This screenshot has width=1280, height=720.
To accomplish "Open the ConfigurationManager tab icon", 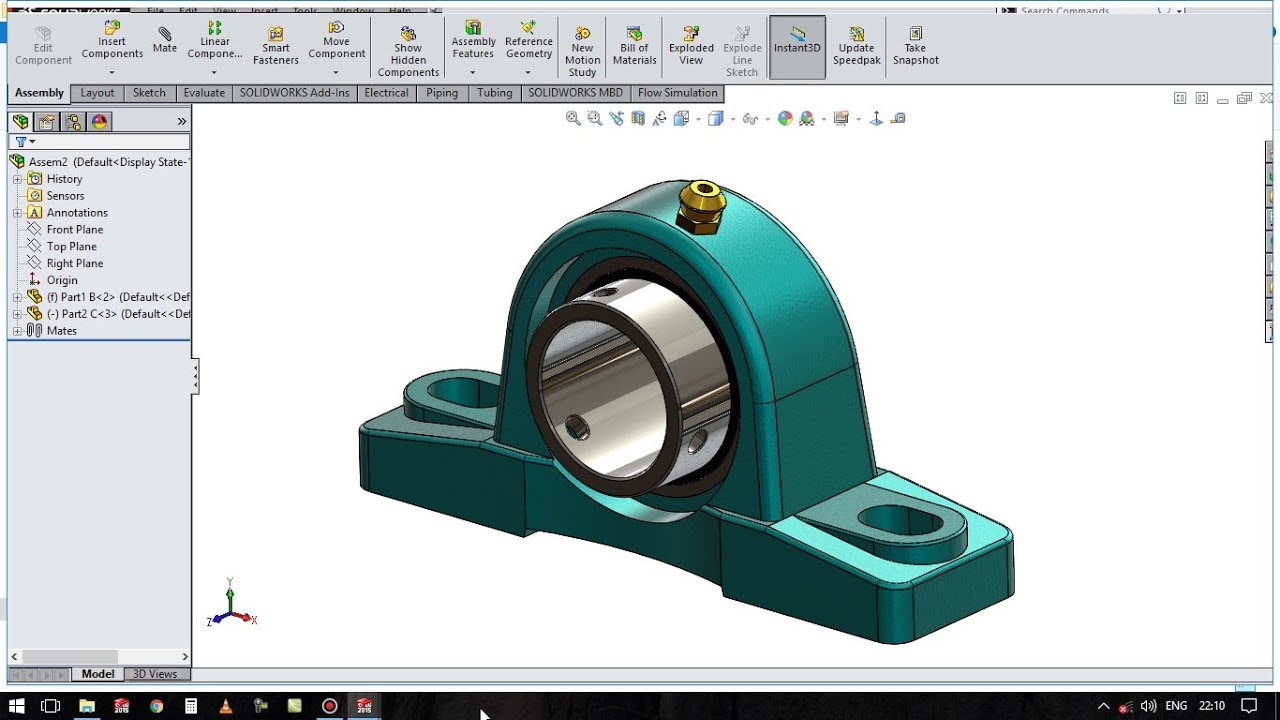I will coord(72,122).
